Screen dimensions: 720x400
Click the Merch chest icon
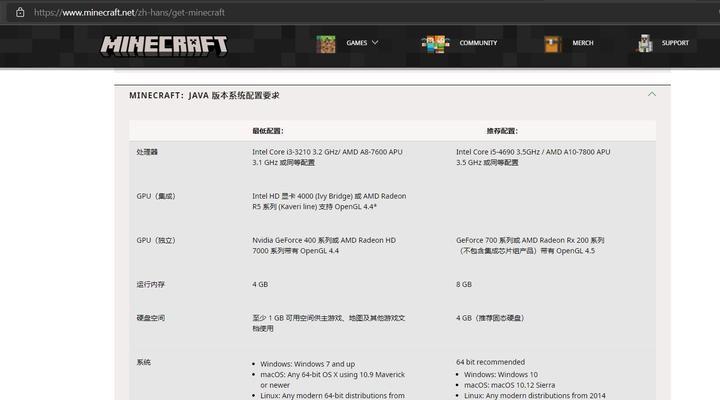coord(553,44)
